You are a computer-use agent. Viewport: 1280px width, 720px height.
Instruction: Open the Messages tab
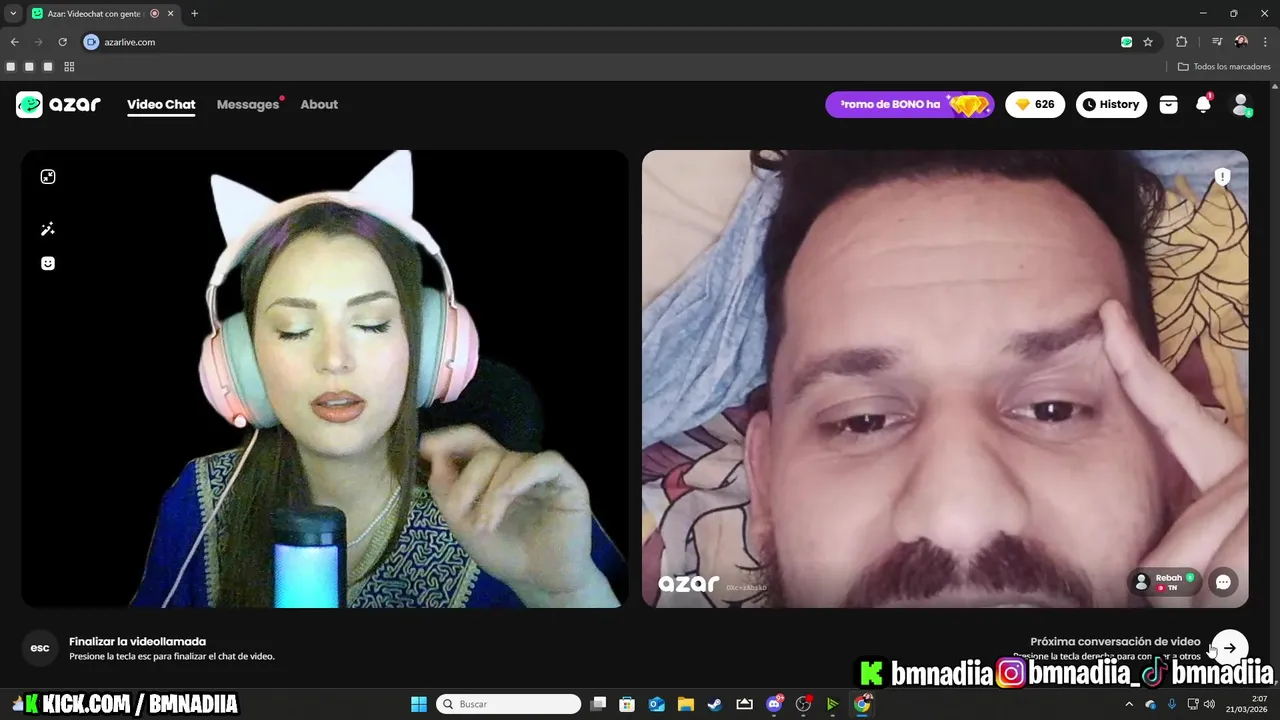coord(248,104)
